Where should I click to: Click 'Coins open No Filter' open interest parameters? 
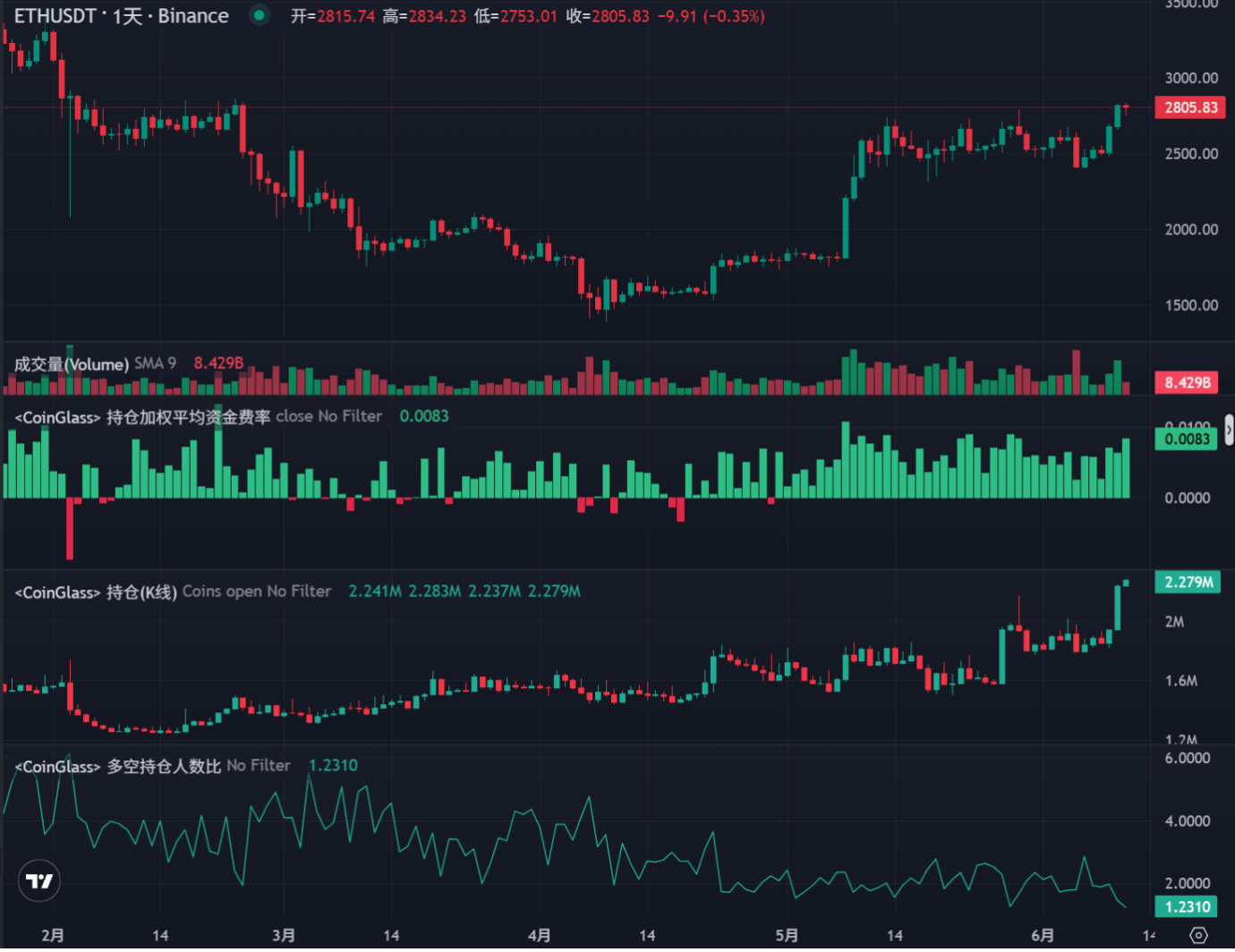pos(257,591)
